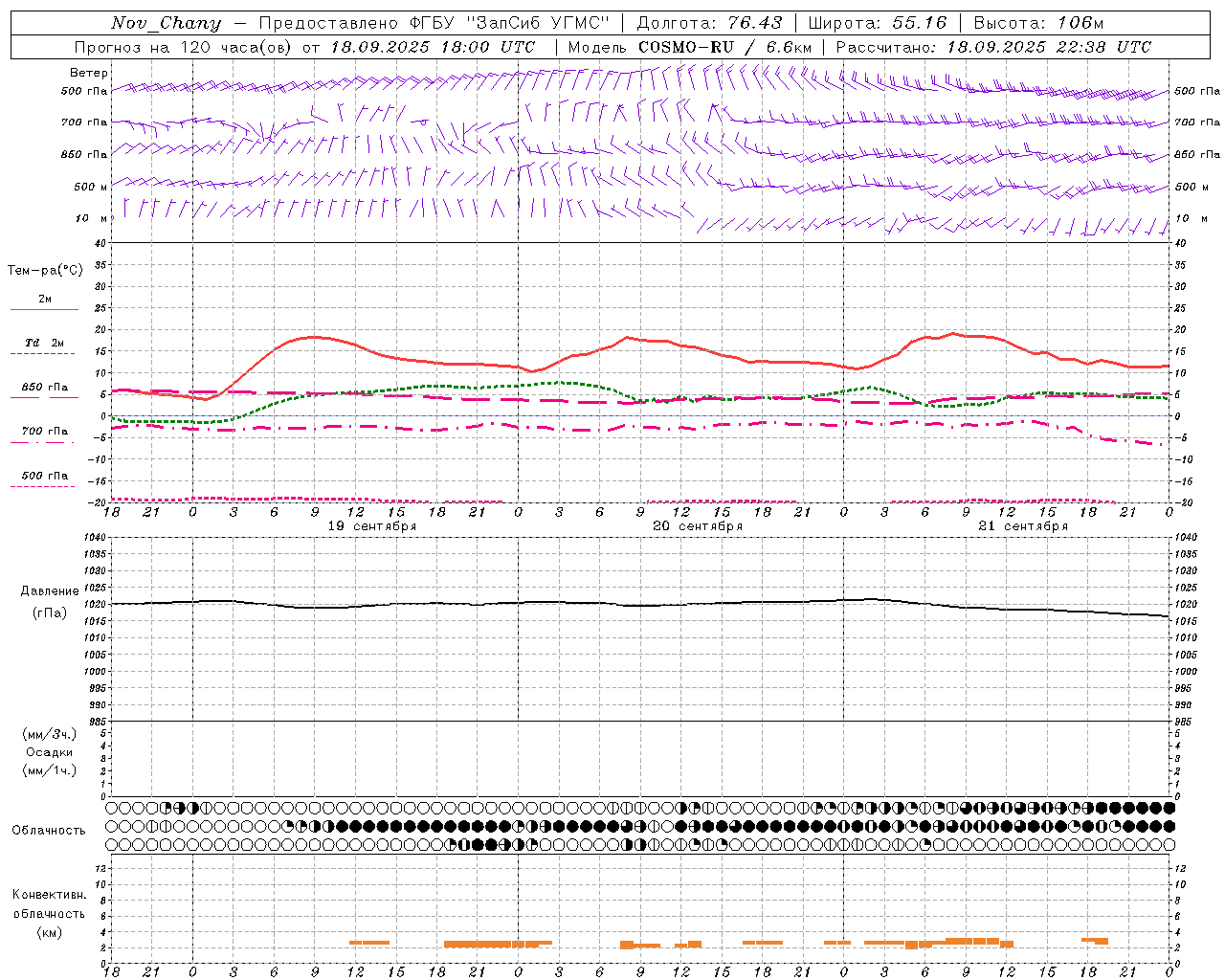Click the 'Td 2м' dewpoint legend entry

click(44, 343)
